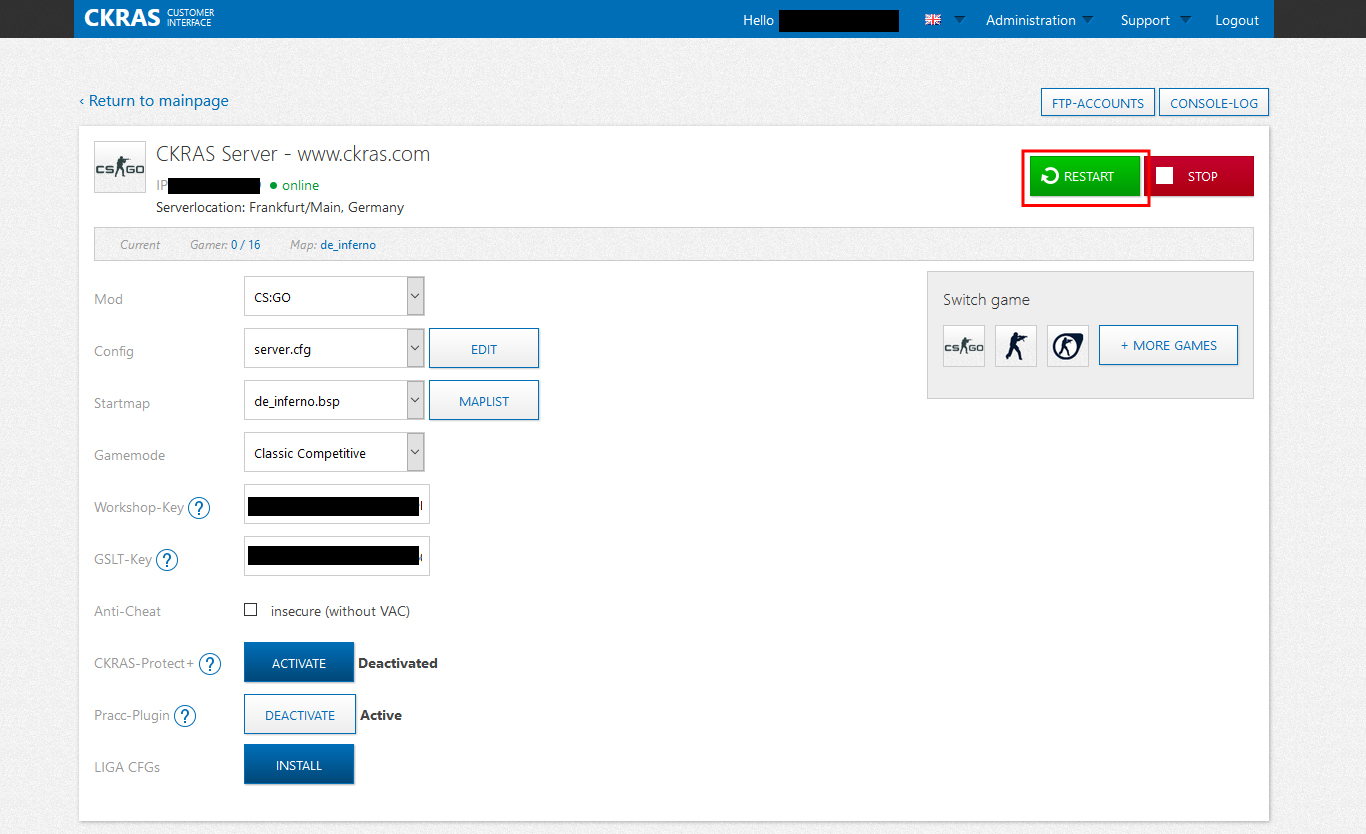Click the CKRAS logo in header
The width and height of the screenshot is (1366, 834).
coord(150,17)
